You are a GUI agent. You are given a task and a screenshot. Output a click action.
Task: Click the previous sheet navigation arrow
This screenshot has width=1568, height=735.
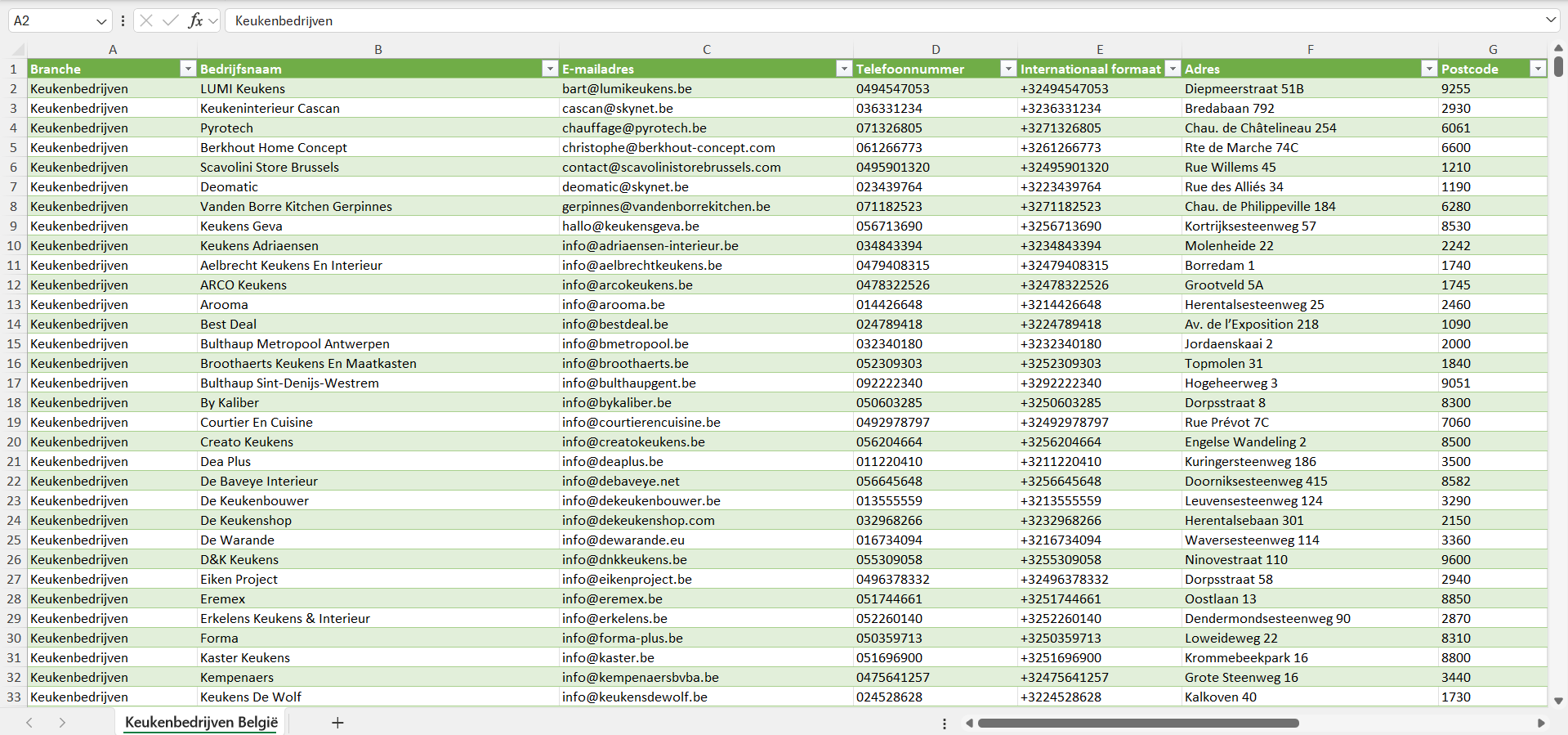pyautogui.click(x=29, y=723)
